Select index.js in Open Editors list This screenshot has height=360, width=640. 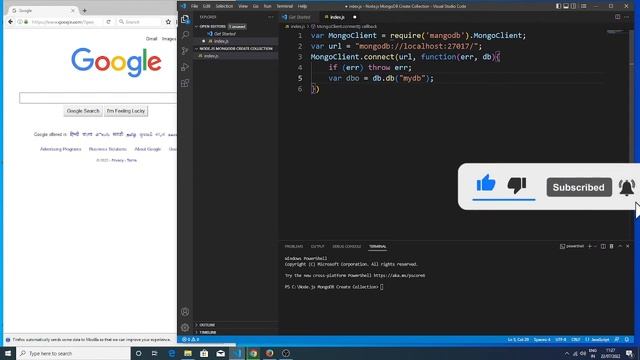coord(221,41)
